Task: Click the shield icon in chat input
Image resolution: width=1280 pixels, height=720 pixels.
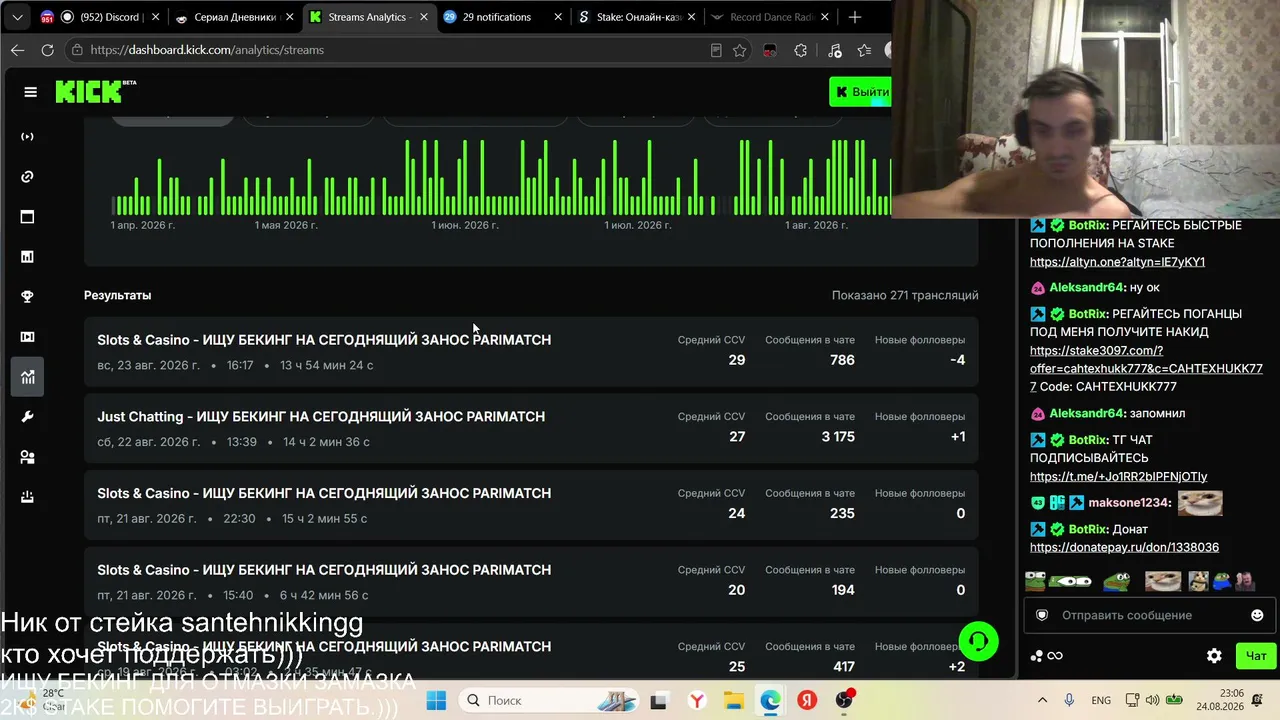Action: coord(1042,615)
